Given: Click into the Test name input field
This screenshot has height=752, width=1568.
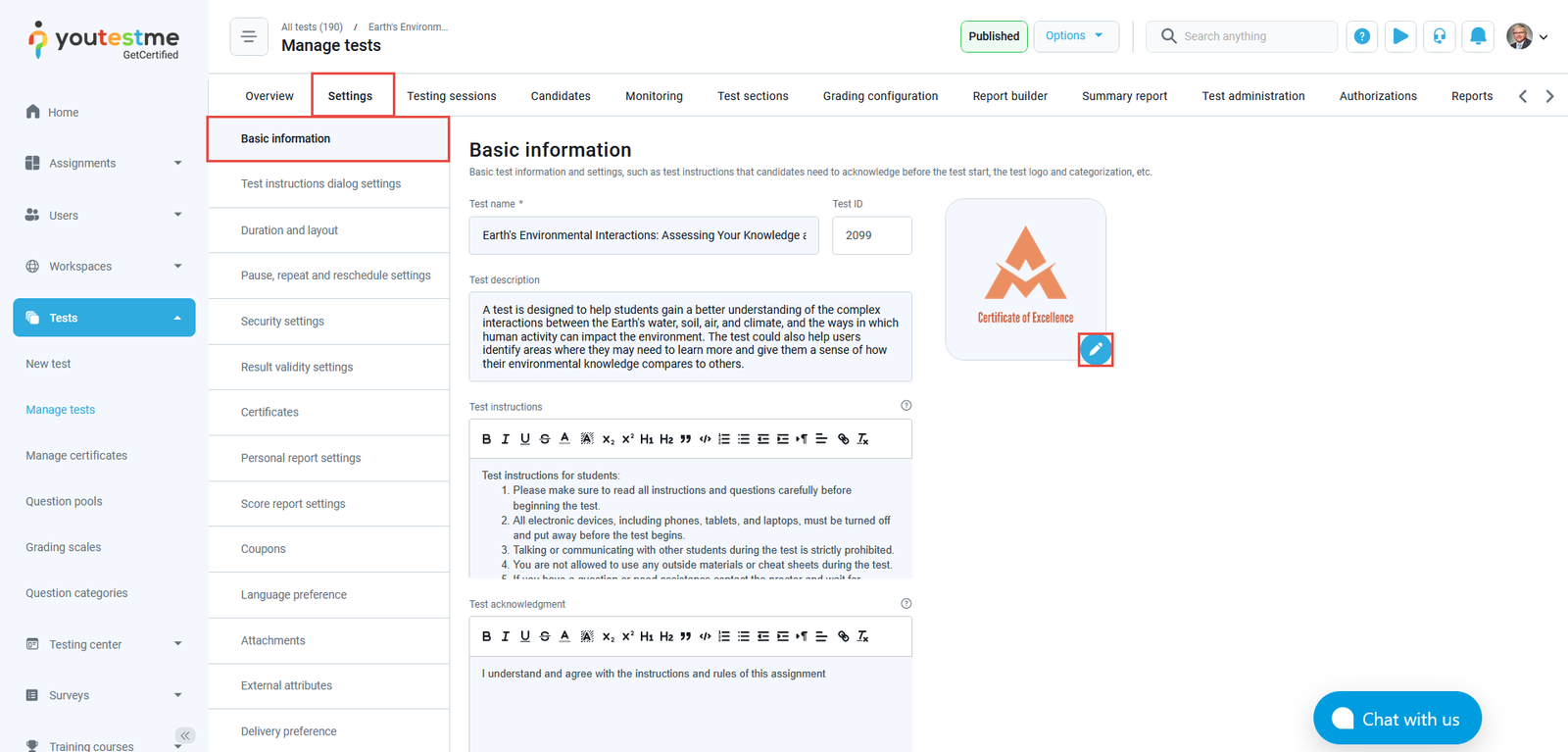Looking at the screenshot, I should [644, 235].
